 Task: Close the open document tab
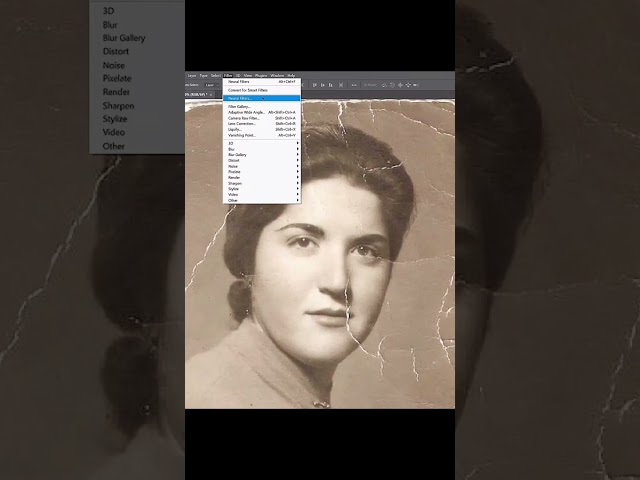point(211,95)
